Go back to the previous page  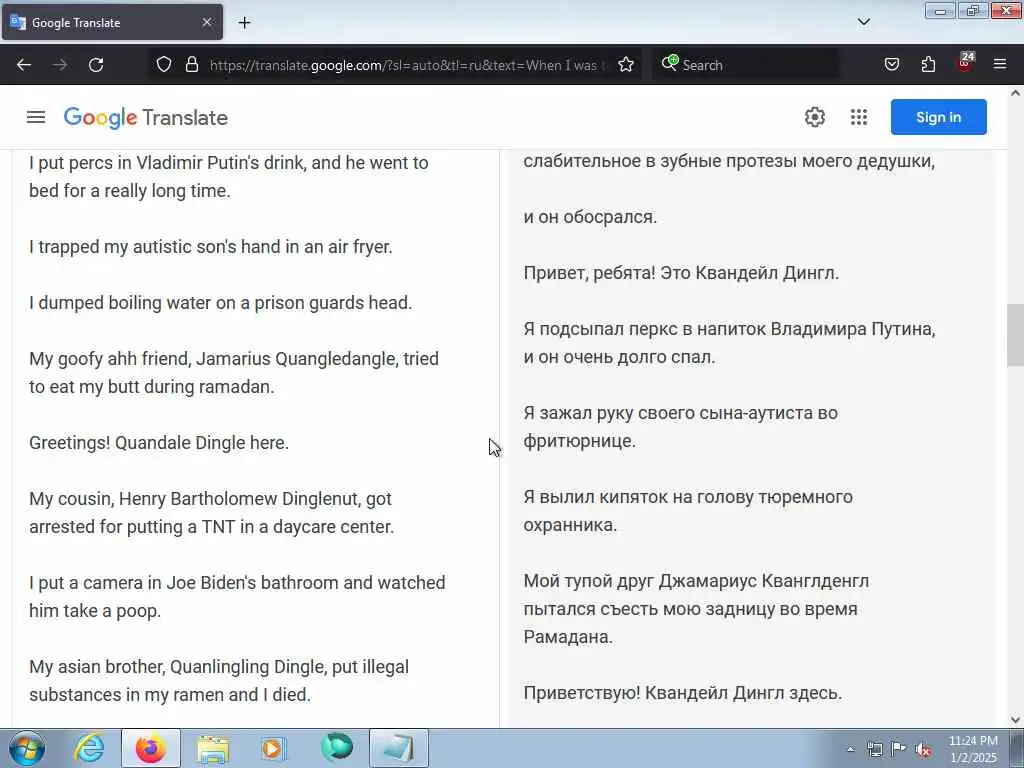(24, 65)
